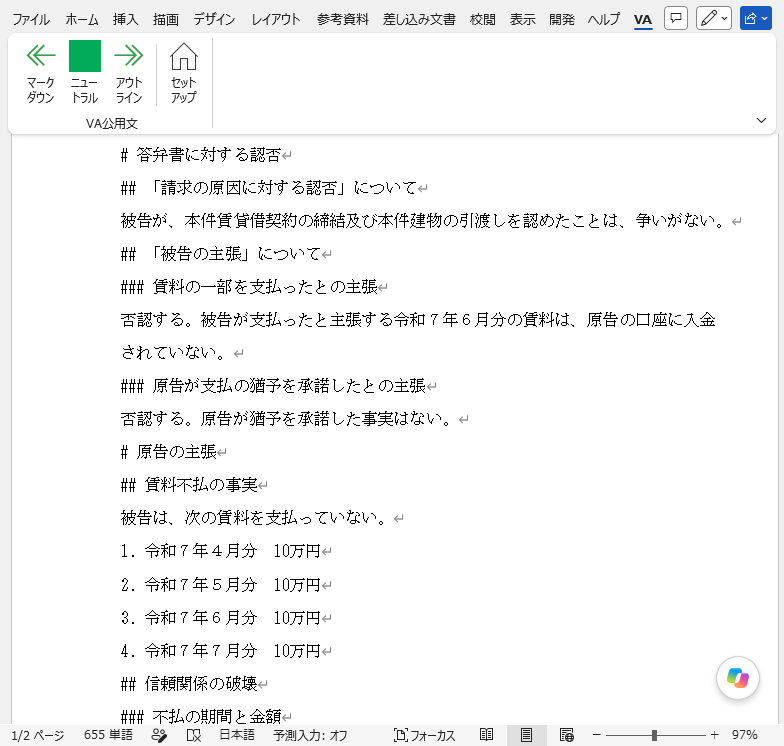Click the アウトライン right-arrow icon
Image resolution: width=784 pixels, height=746 pixels.
(128, 56)
